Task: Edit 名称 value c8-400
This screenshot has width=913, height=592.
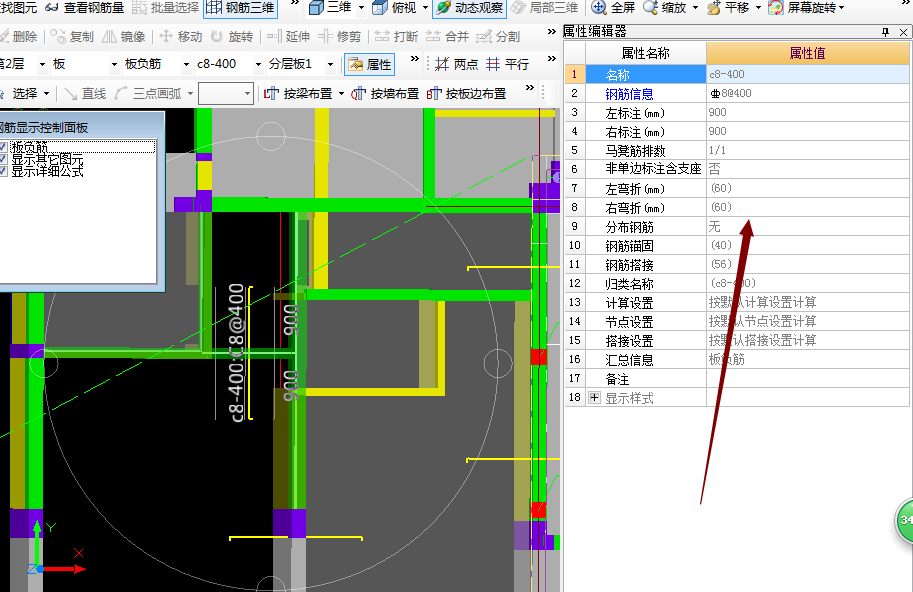Action: pos(808,75)
